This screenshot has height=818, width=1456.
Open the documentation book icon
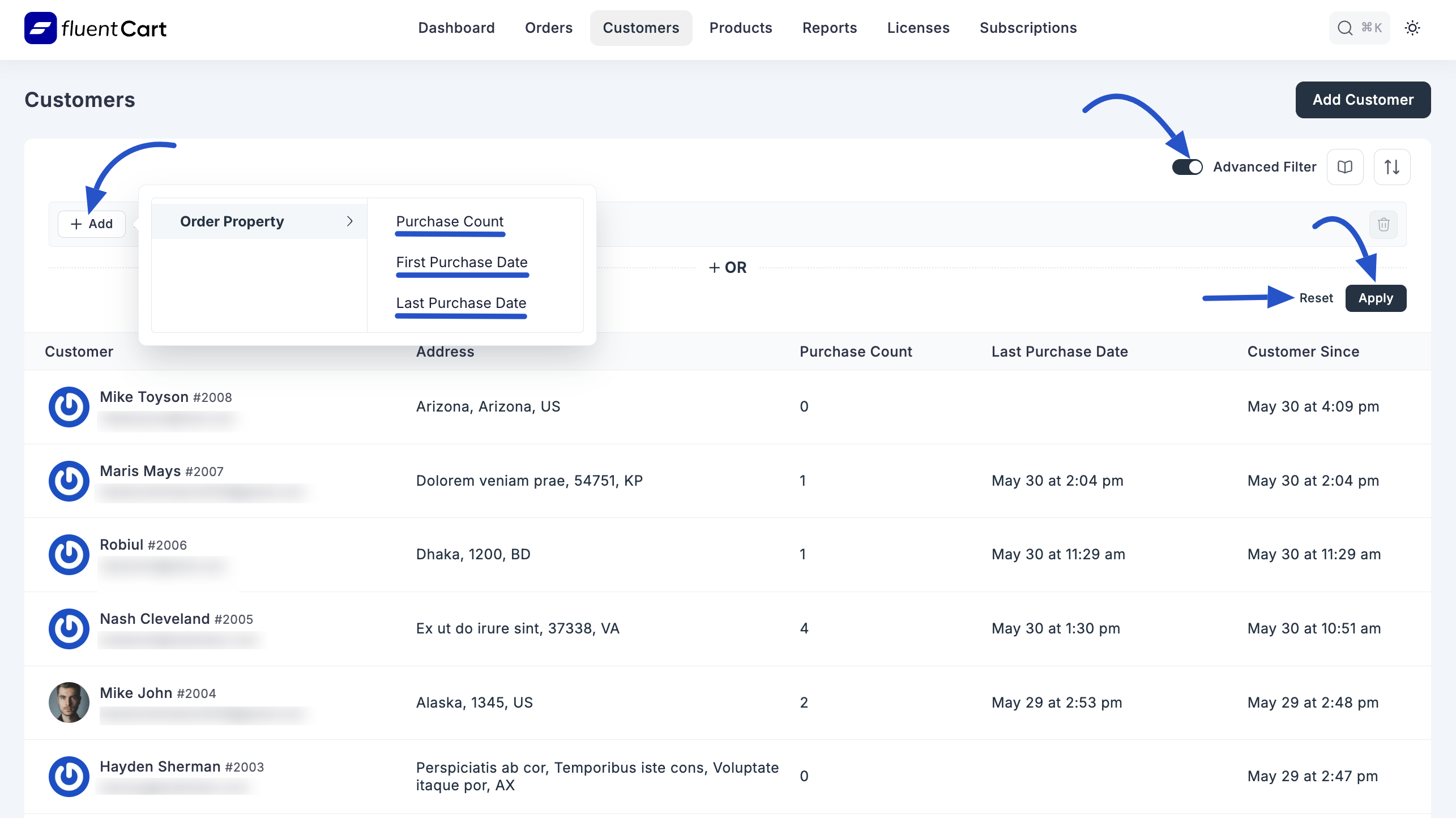[x=1345, y=166]
